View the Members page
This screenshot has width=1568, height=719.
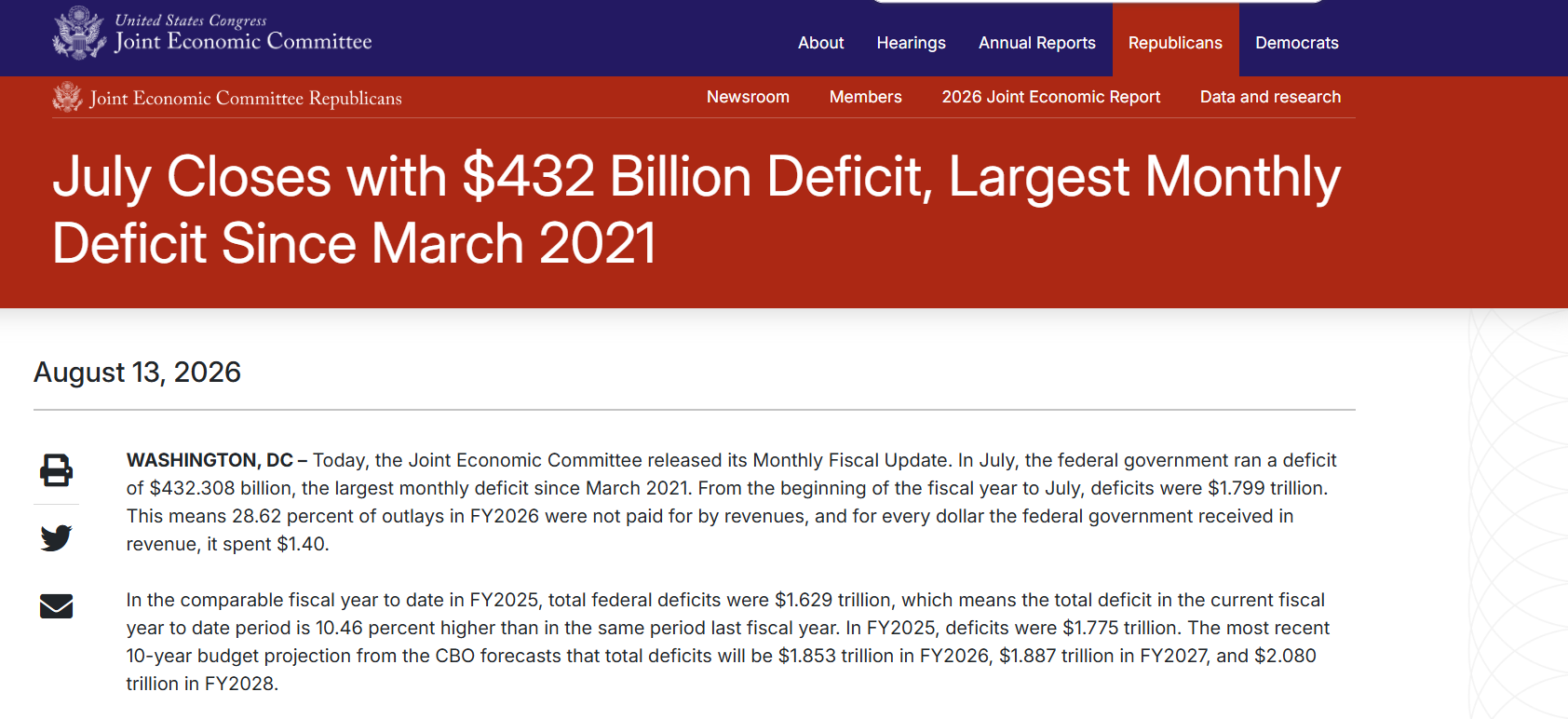(x=865, y=97)
